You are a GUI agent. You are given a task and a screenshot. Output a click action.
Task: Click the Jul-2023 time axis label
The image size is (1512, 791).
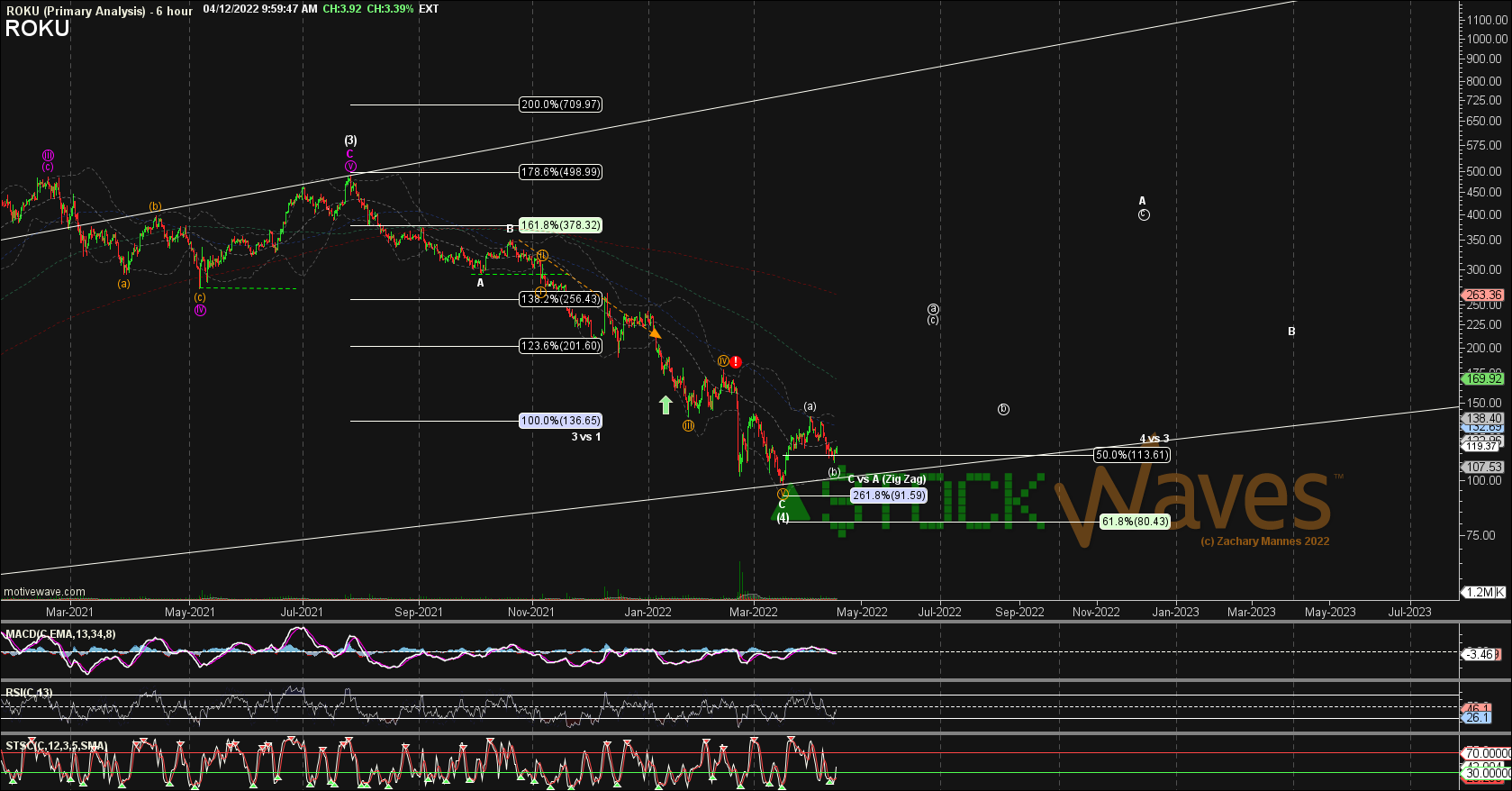pos(1410,612)
